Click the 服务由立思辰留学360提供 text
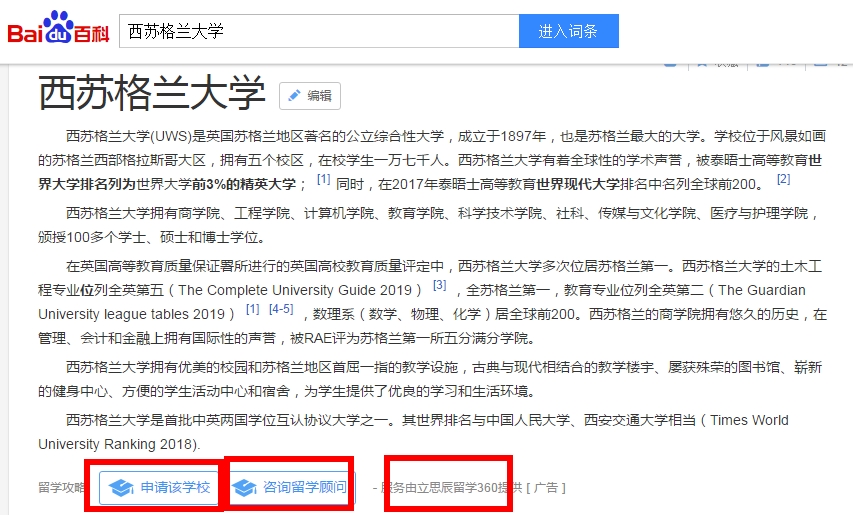This screenshot has height=515, width=853. tap(451, 487)
